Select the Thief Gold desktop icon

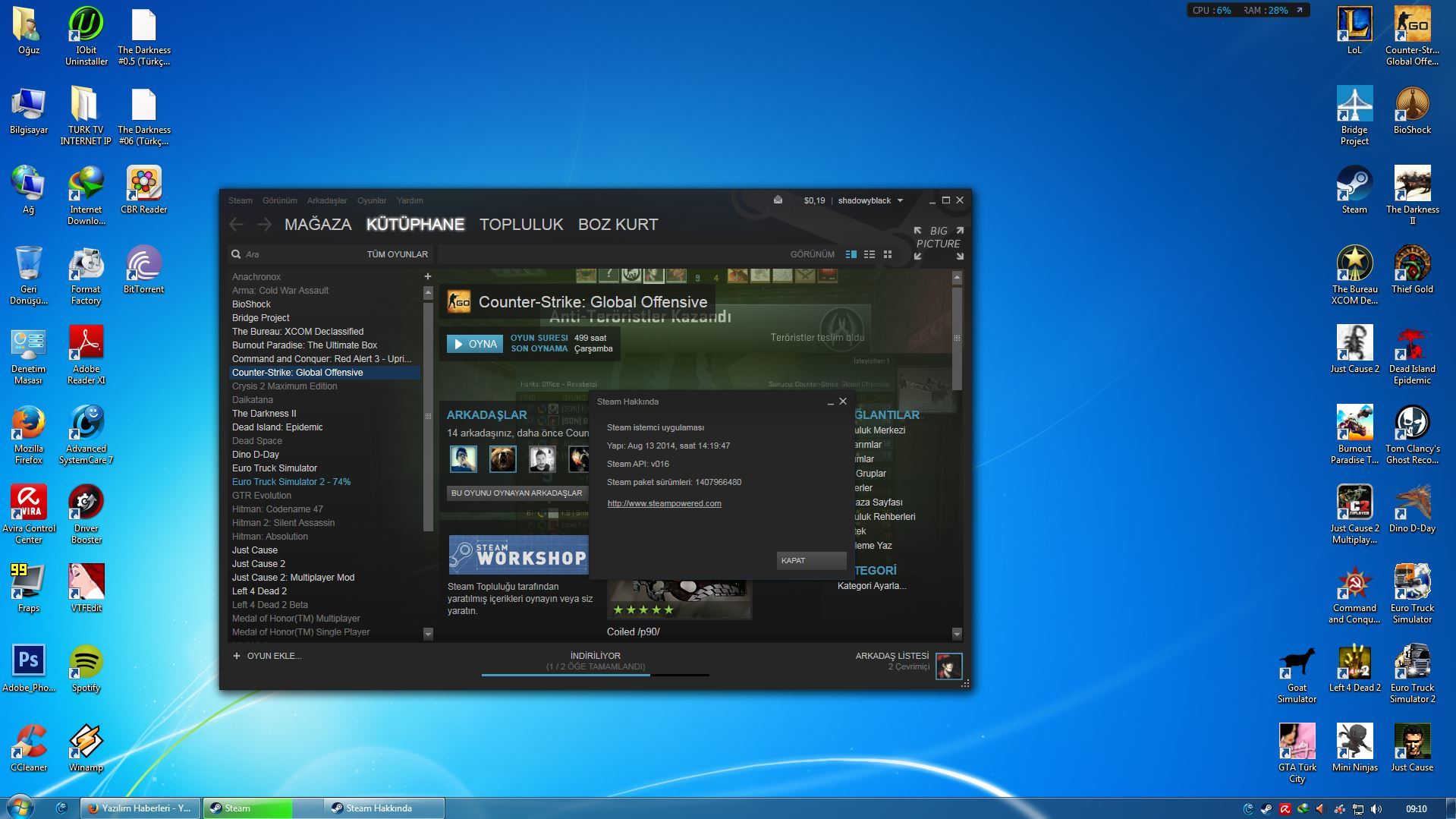1412,269
